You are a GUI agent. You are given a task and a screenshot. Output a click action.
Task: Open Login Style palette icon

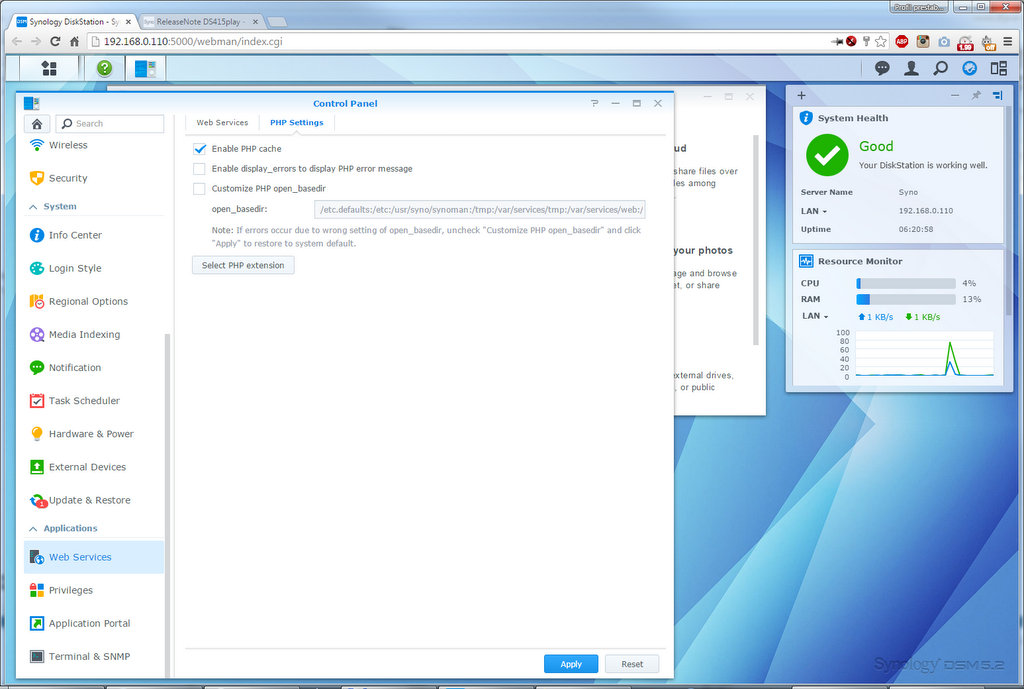pyautogui.click(x=37, y=268)
